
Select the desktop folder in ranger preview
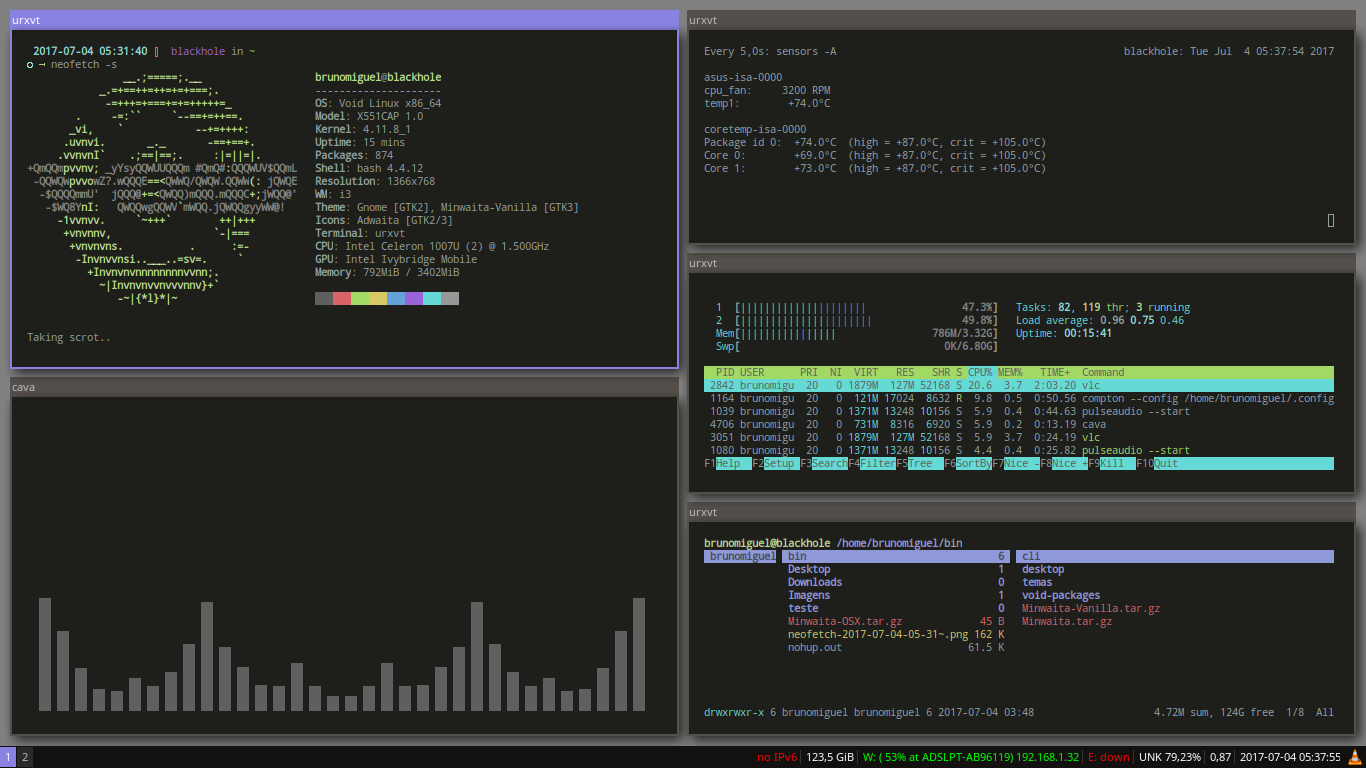(1043, 569)
